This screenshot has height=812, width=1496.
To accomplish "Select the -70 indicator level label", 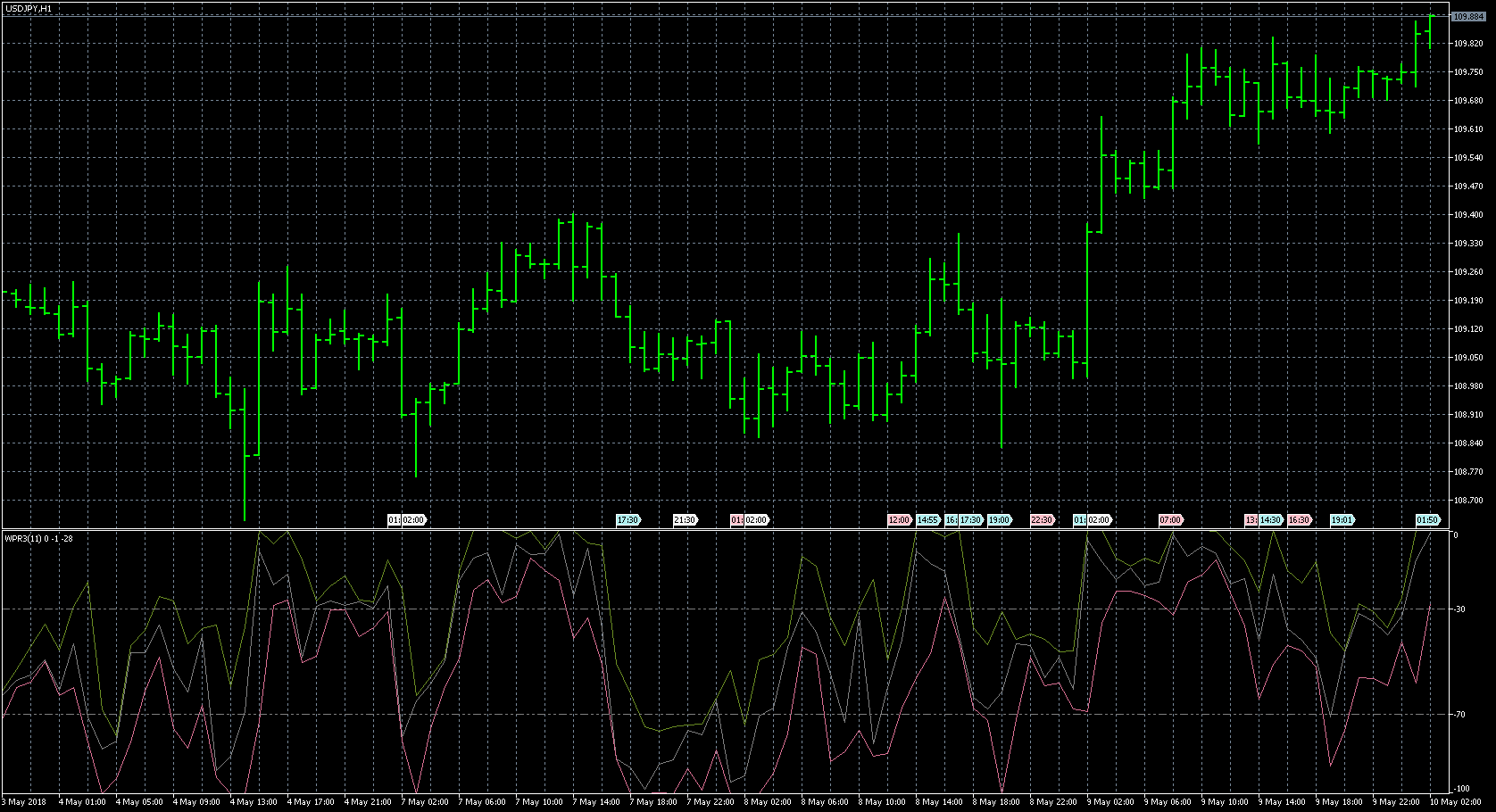I will click(x=1459, y=715).
